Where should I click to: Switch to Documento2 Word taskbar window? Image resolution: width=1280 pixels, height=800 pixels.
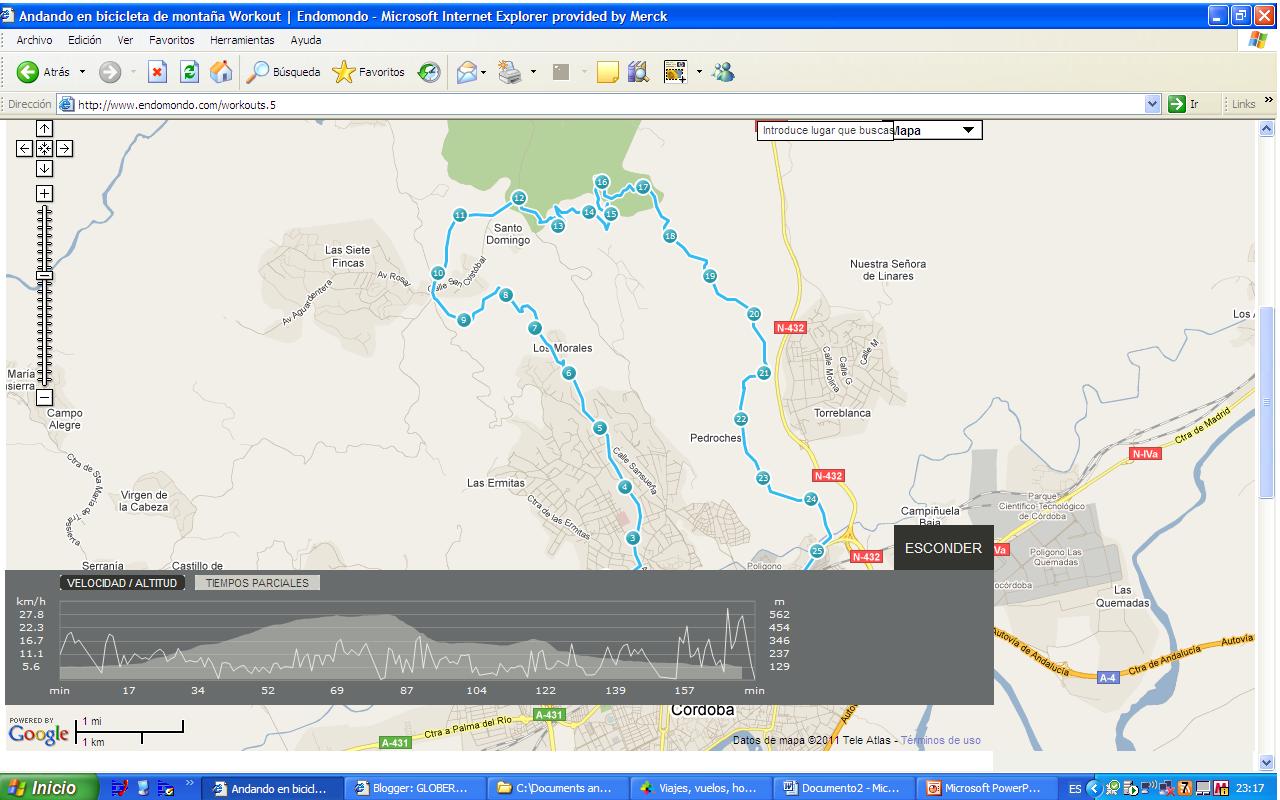(x=843, y=788)
